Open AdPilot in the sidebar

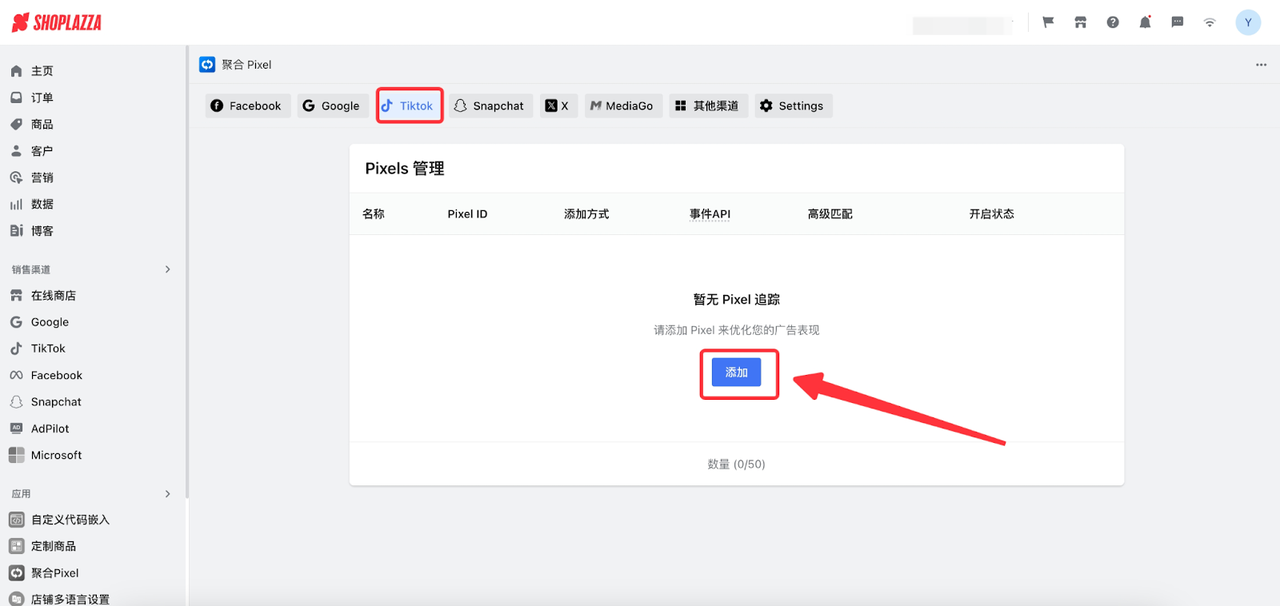[52, 428]
